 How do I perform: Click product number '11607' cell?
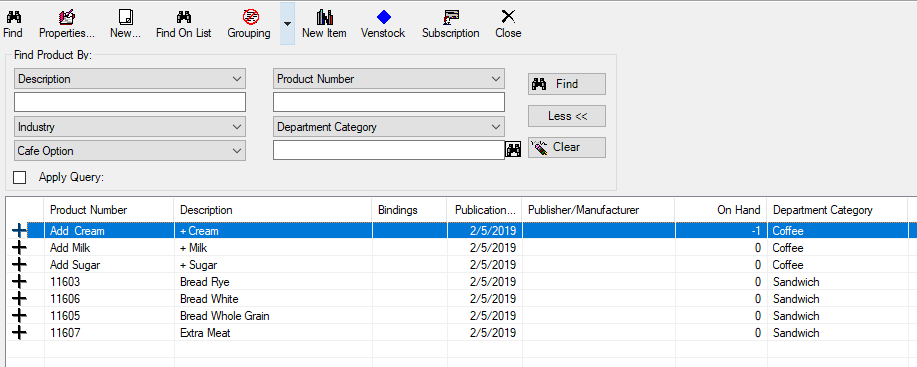point(109,333)
